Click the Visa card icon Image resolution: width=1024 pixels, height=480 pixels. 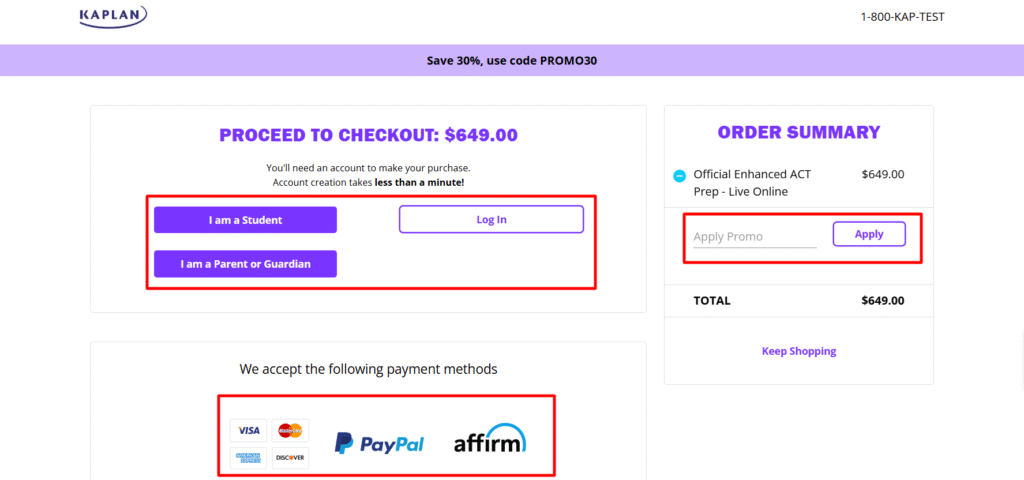(249, 431)
